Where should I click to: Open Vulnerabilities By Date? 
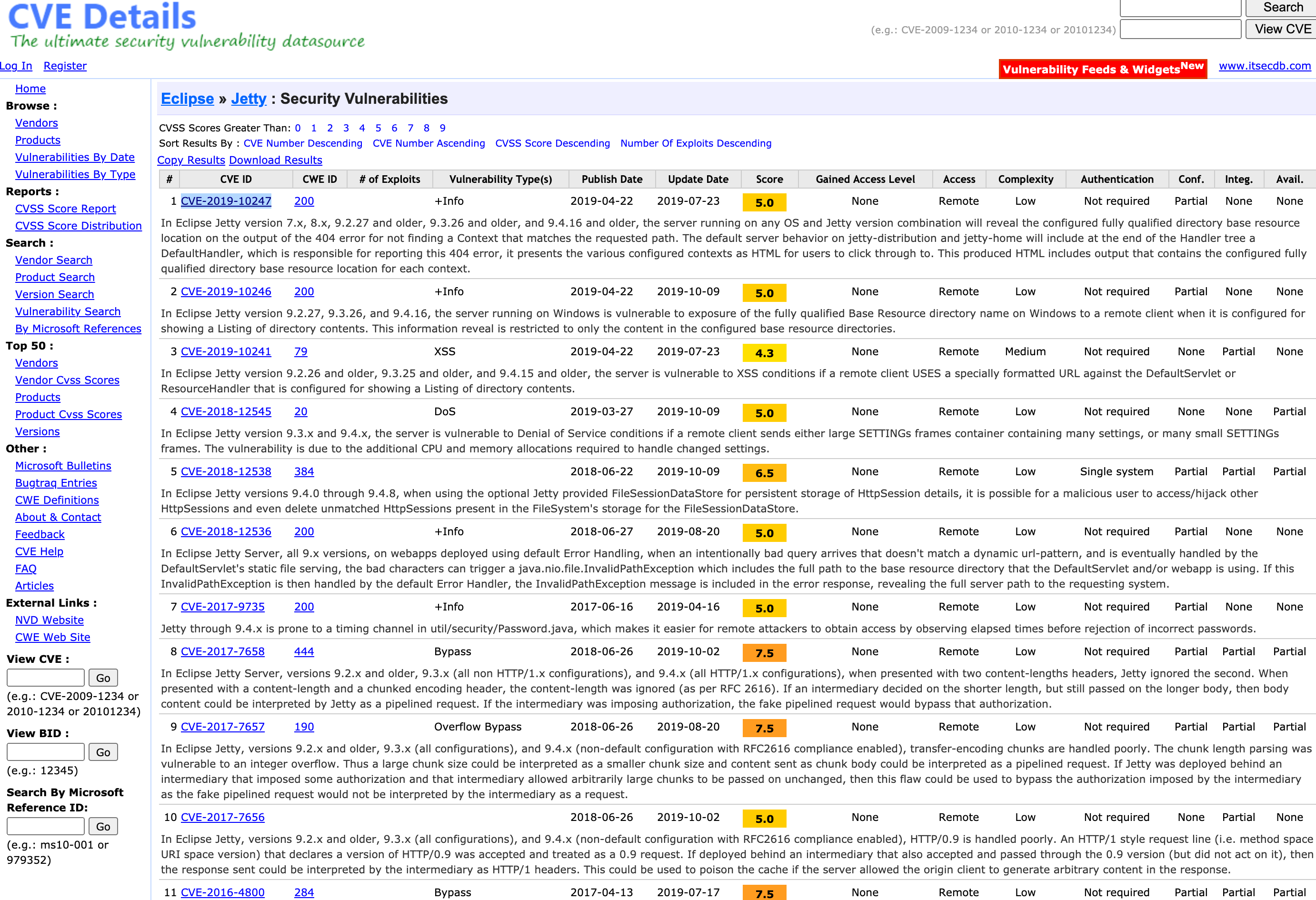75,157
